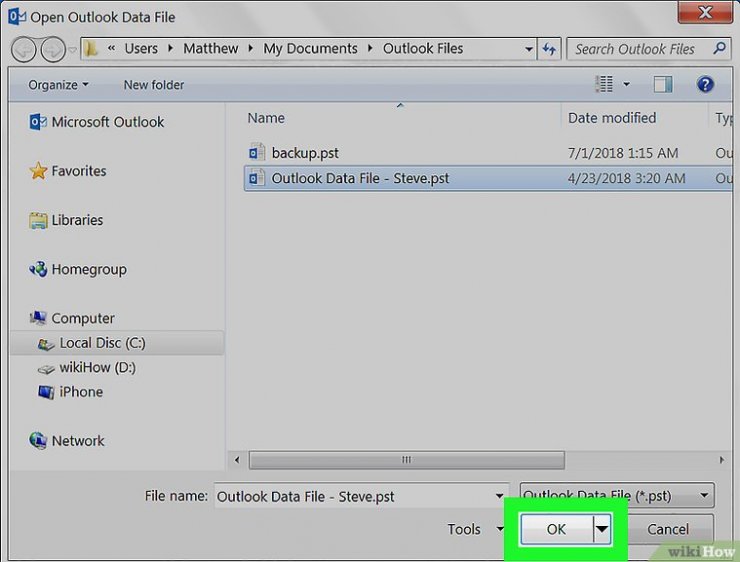Select iPhone device in navigation pane

(x=81, y=392)
